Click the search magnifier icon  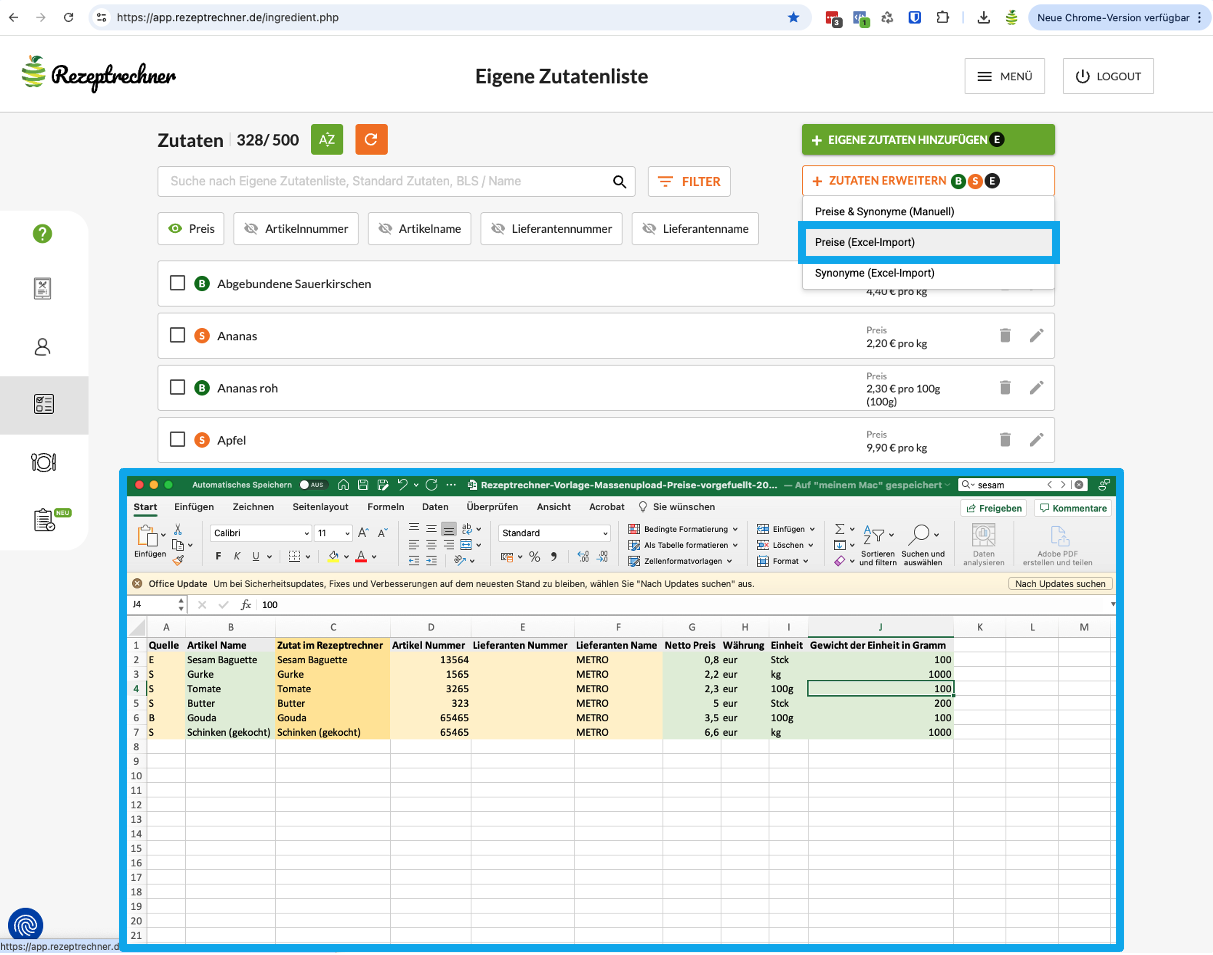pyautogui.click(x=620, y=182)
